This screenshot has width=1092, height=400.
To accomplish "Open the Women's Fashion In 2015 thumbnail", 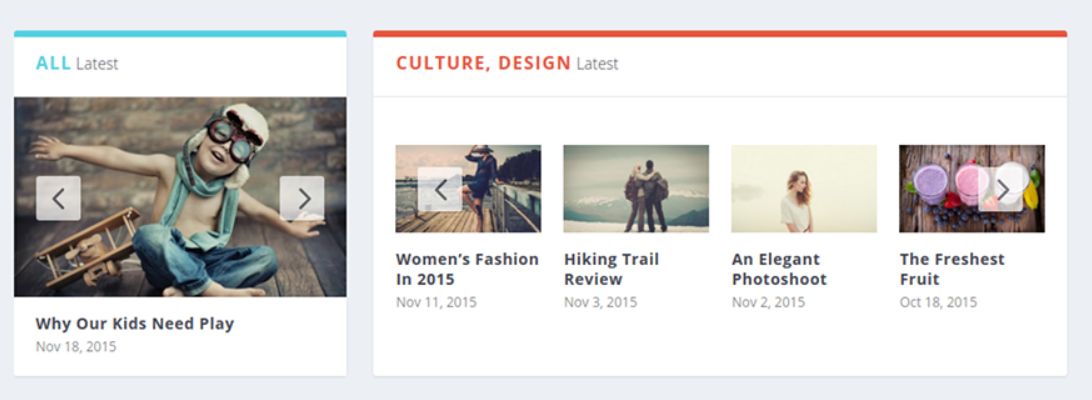I will tap(468, 189).
